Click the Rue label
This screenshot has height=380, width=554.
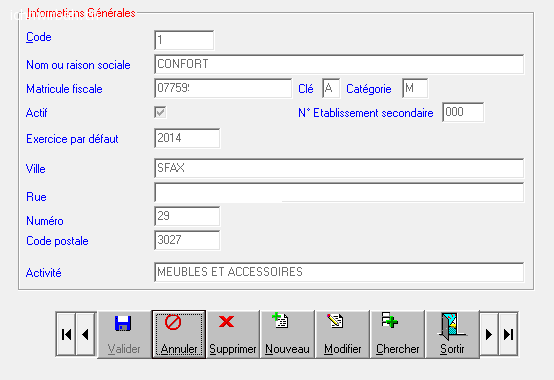36,197
